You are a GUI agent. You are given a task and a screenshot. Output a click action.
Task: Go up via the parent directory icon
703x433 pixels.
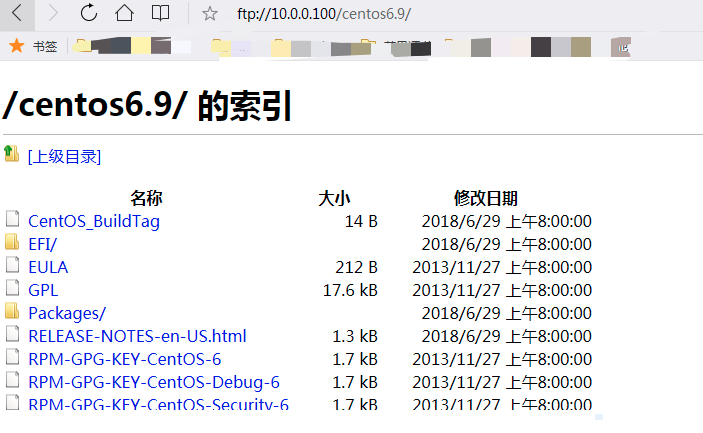12,154
